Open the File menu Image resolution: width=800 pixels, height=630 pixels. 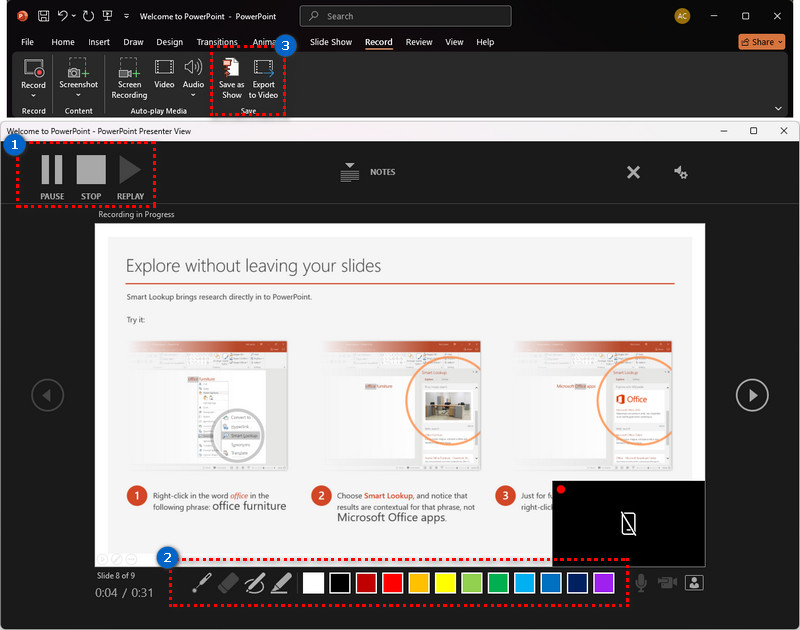pos(28,42)
